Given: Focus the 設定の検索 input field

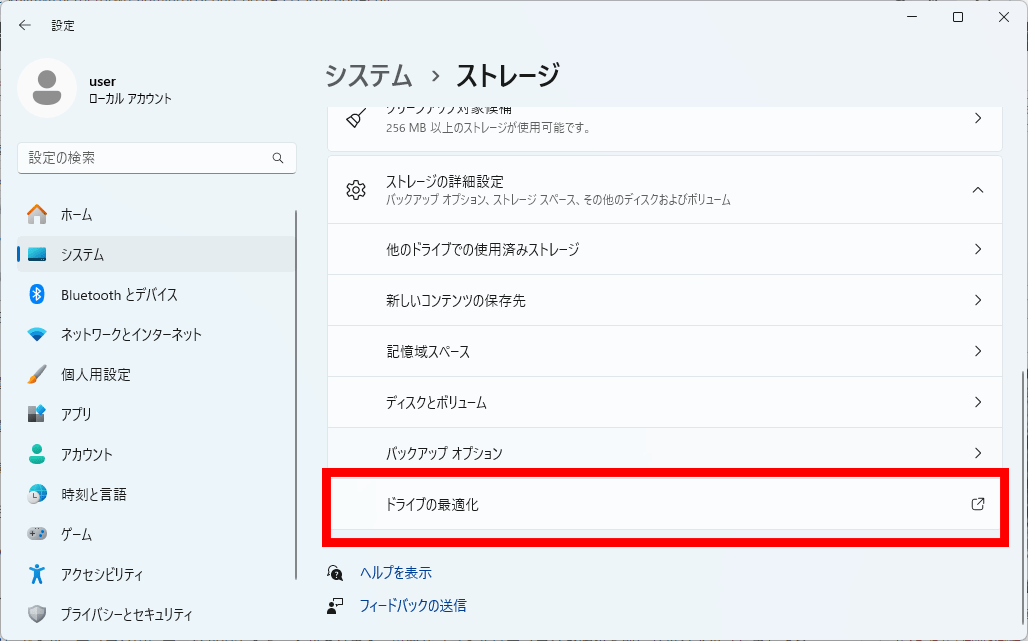Looking at the screenshot, I should 145,158.
